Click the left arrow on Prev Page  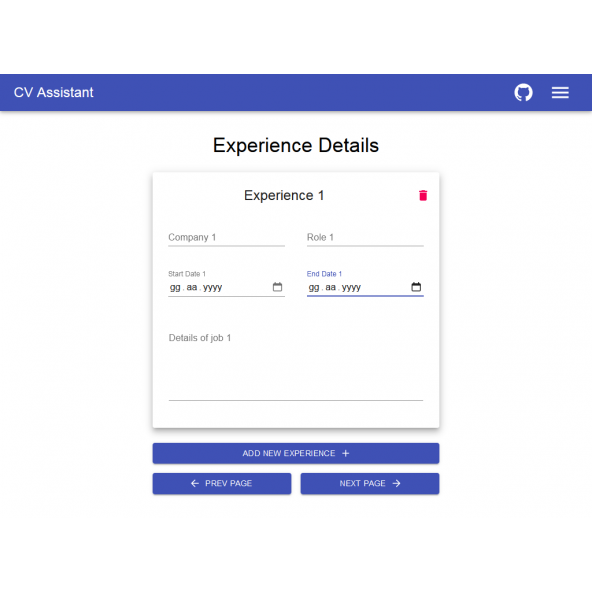[x=195, y=484]
